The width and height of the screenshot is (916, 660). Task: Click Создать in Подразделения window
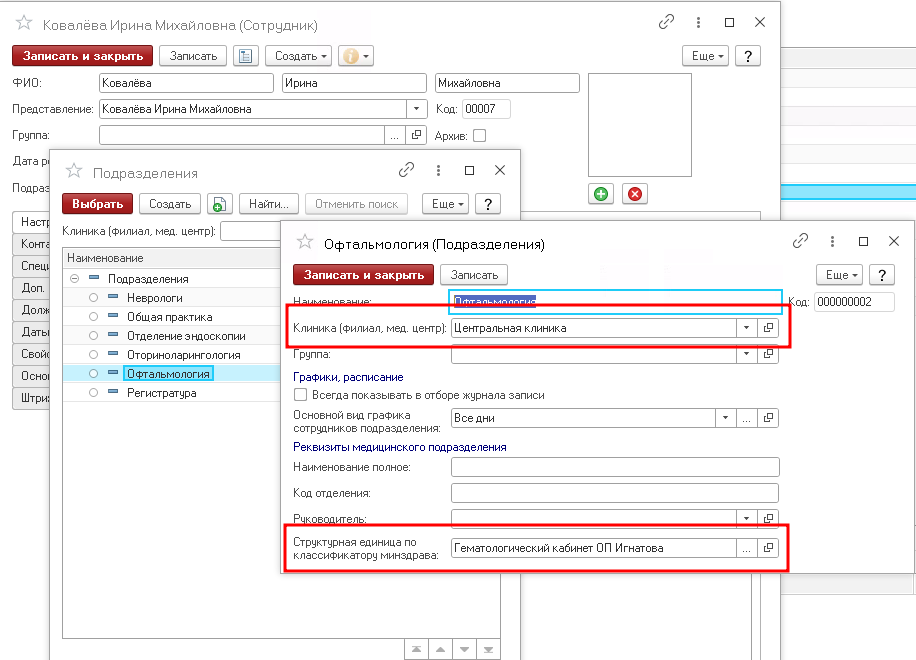click(x=170, y=204)
